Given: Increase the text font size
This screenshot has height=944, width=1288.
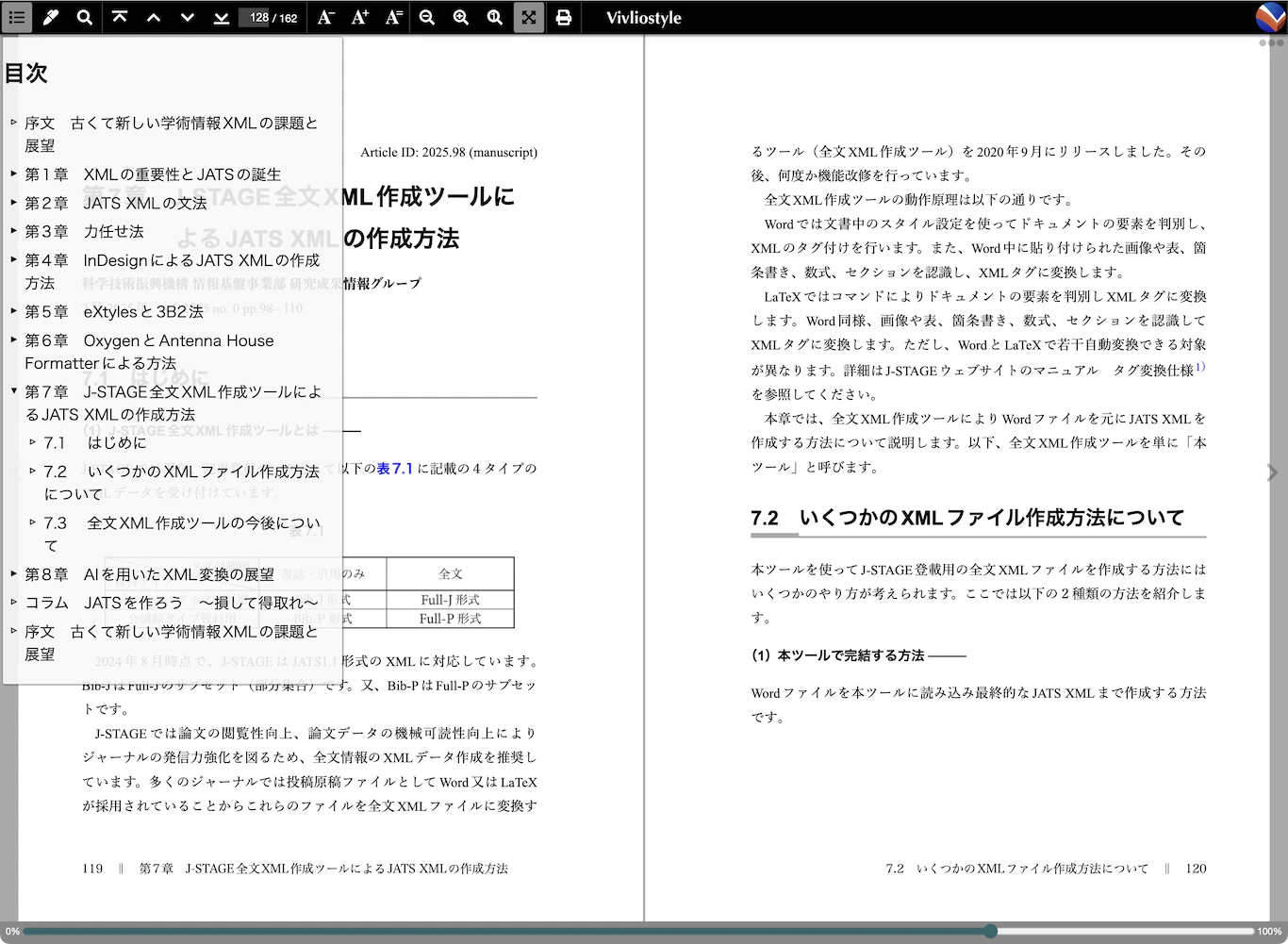Looking at the screenshot, I should [x=359, y=17].
